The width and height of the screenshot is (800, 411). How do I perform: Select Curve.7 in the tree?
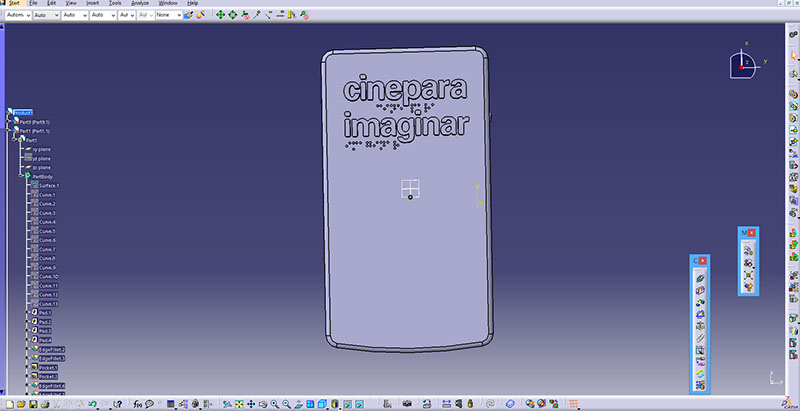pos(47,249)
